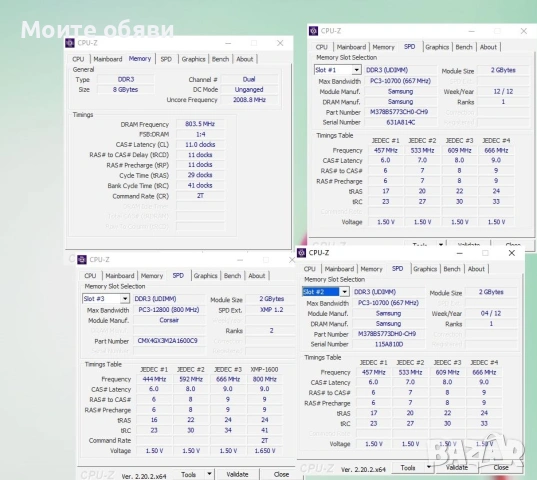Click Tools button in Slot #2 window
Screen dimensions: 537x480
408,468
